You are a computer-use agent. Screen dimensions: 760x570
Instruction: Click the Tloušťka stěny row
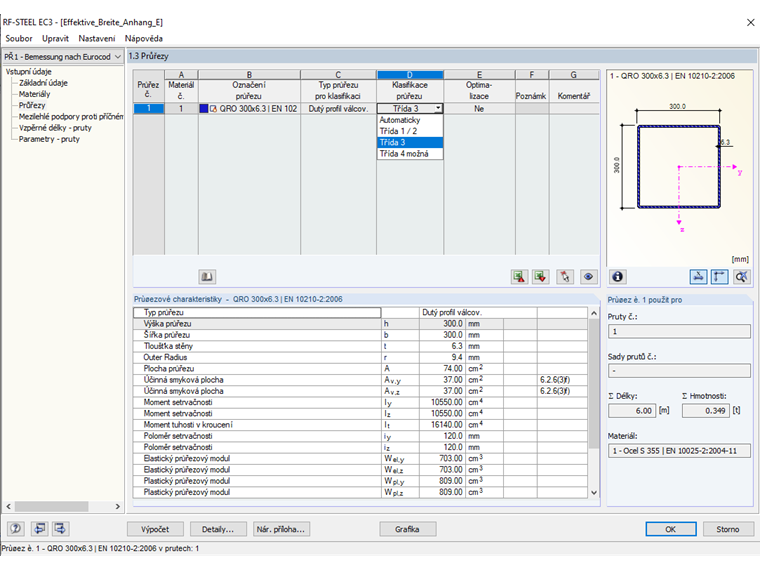[360, 346]
